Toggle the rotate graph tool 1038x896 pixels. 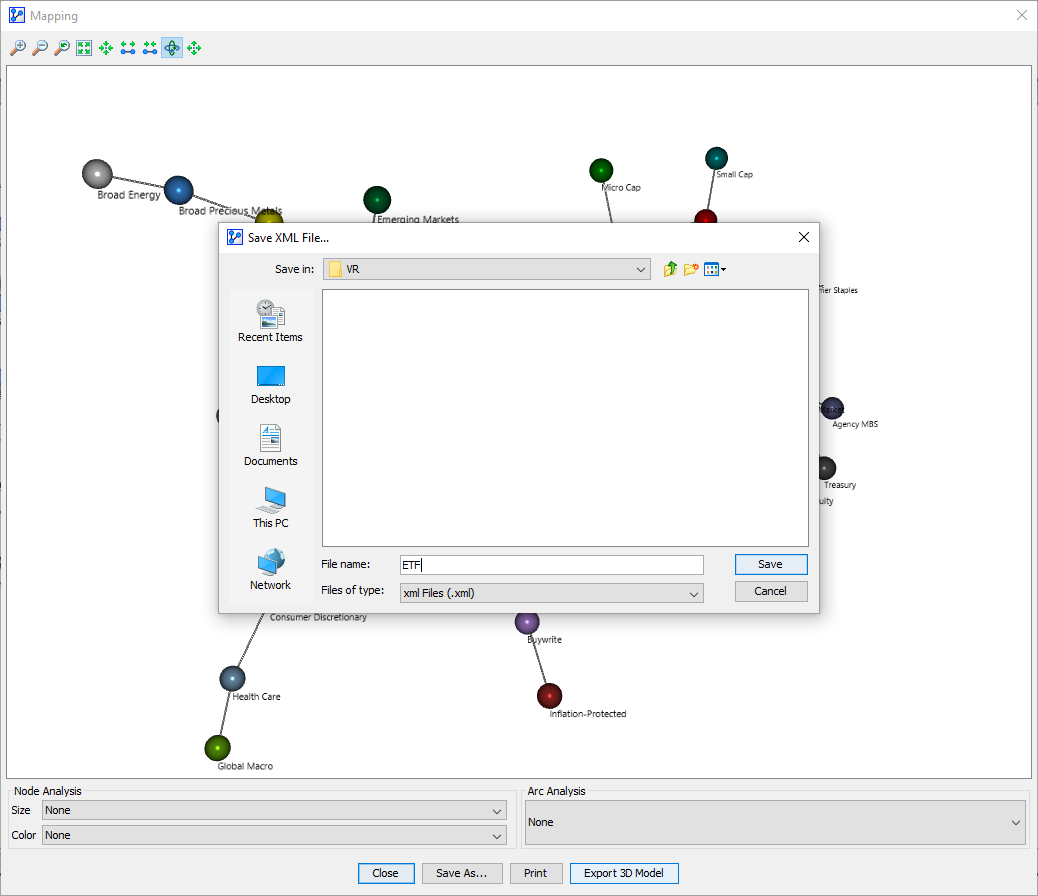[172, 48]
